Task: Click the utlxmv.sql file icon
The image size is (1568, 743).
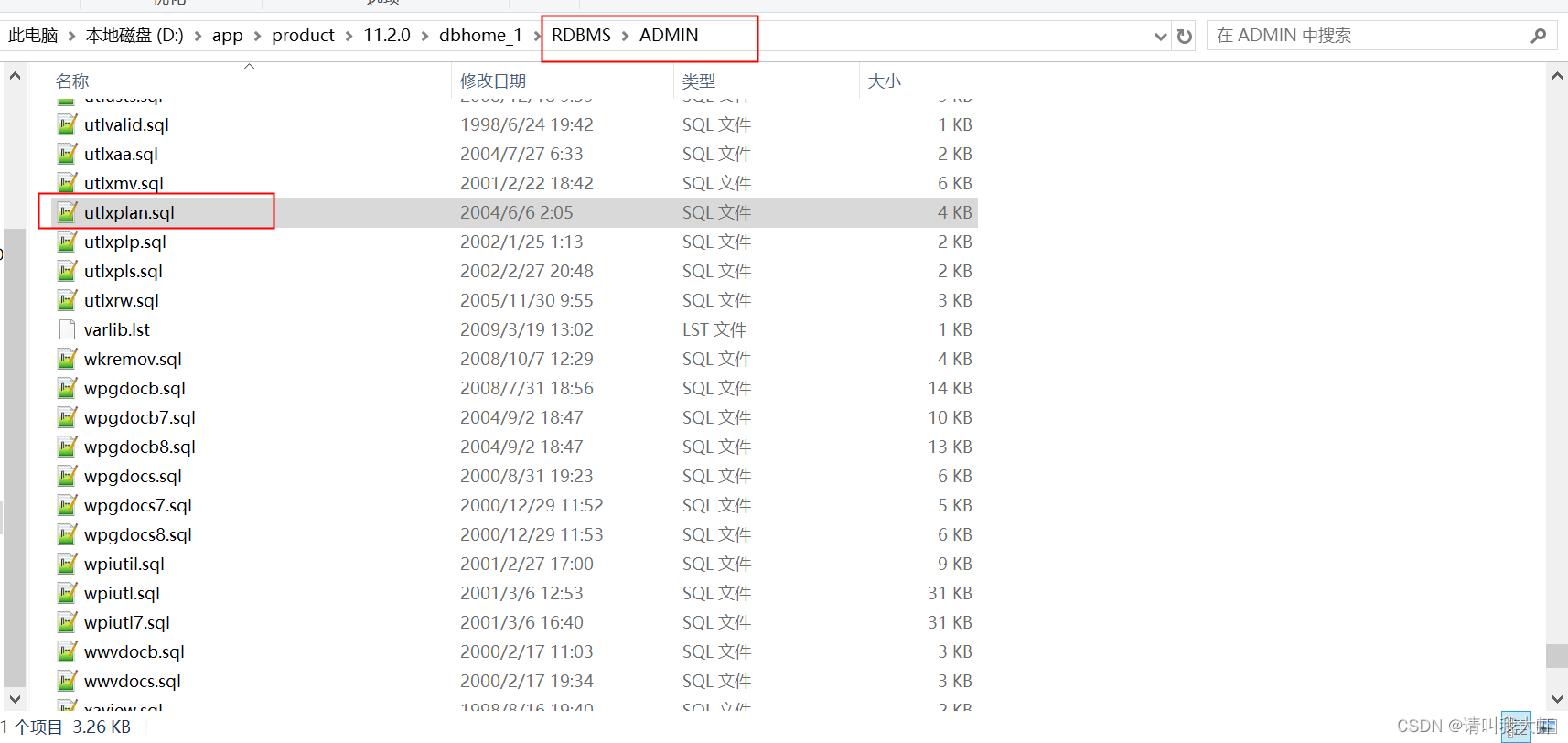Action: 67,183
